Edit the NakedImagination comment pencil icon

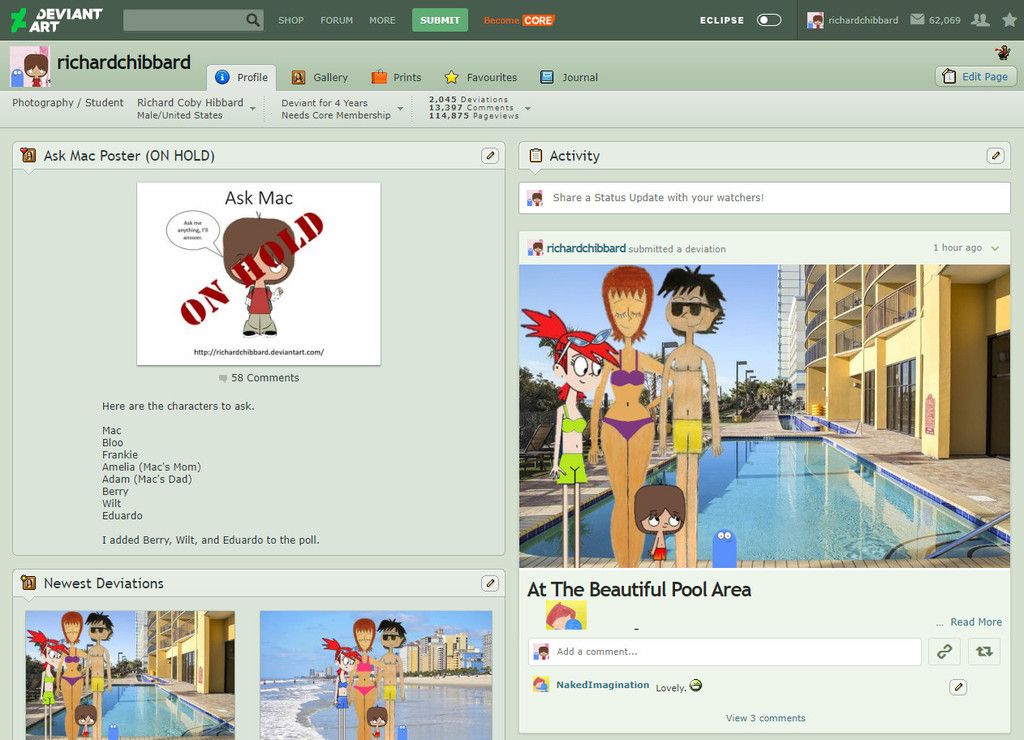[958, 687]
